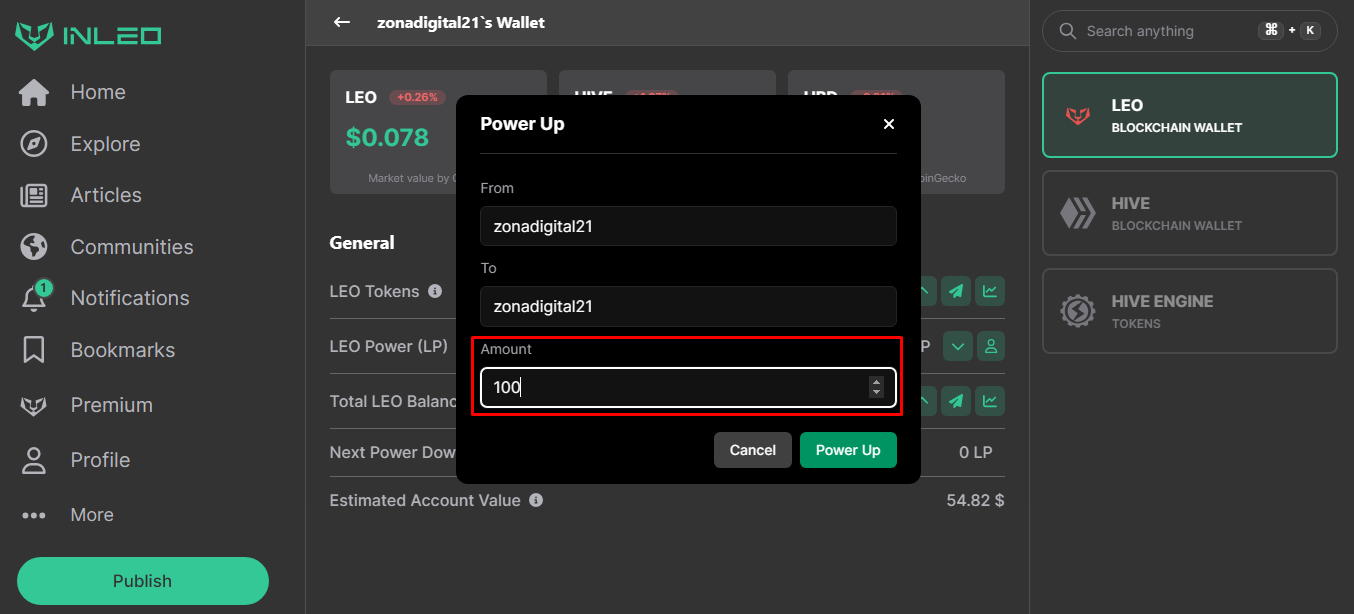Click the General section heading
This screenshot has height=614, width=1354.
362,243
